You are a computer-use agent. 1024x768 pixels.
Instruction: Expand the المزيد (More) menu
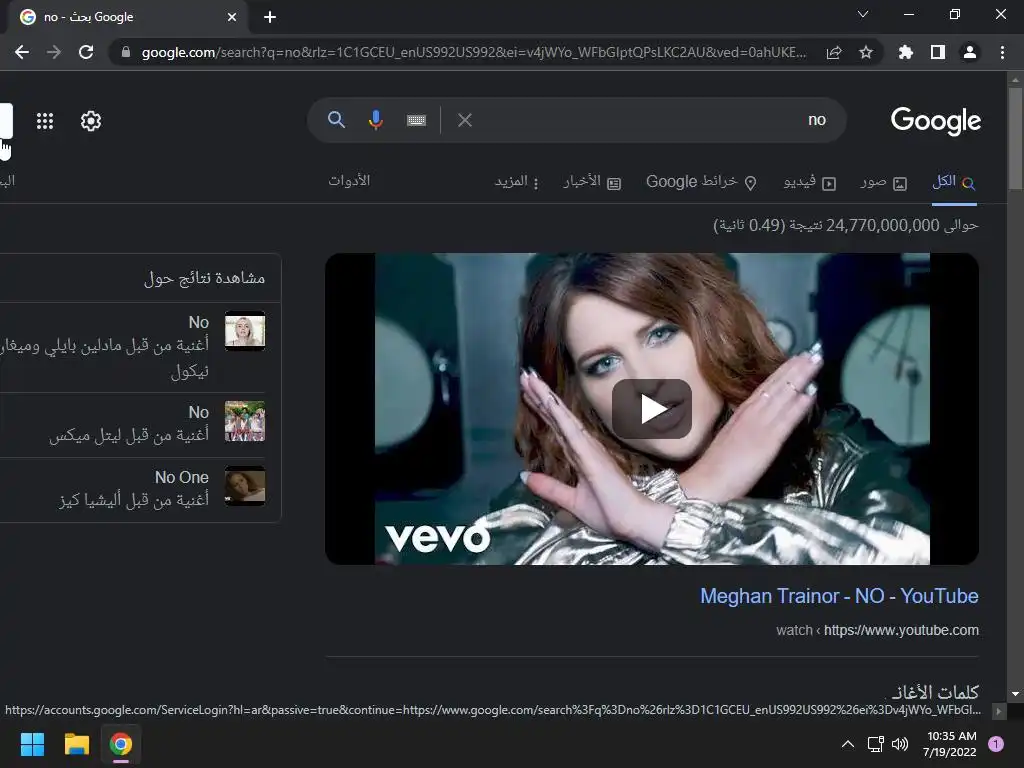tap(517, 182)
